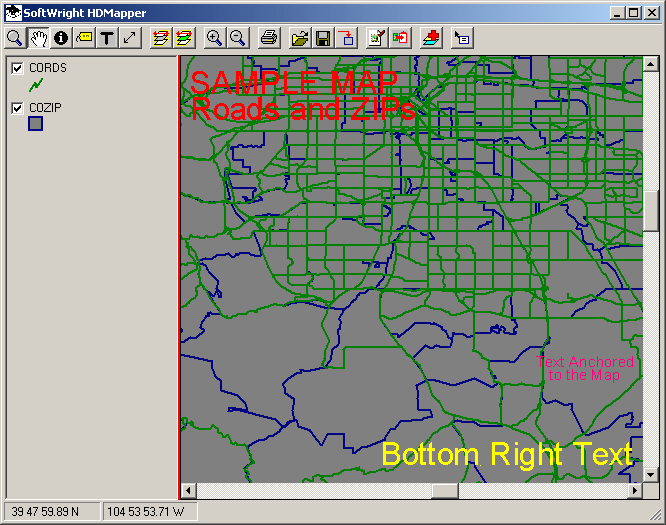Image resolution: width=666 pixels, height=525 pixels.
Task: Click the 'SAMPLE MAP' red title text
Action: (x=294, y=82)
